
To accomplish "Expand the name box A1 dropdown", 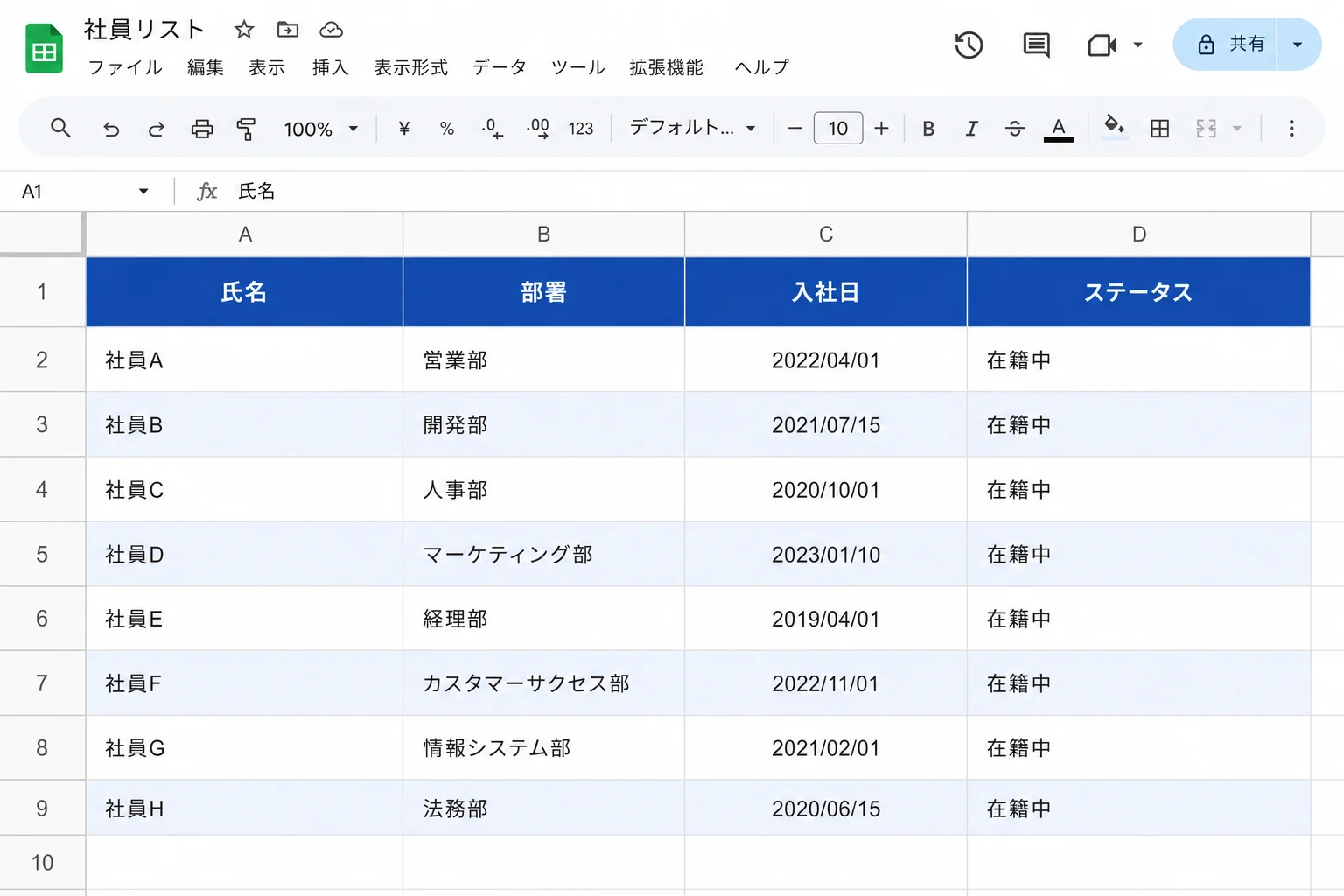I will click(x=143, y=191).
